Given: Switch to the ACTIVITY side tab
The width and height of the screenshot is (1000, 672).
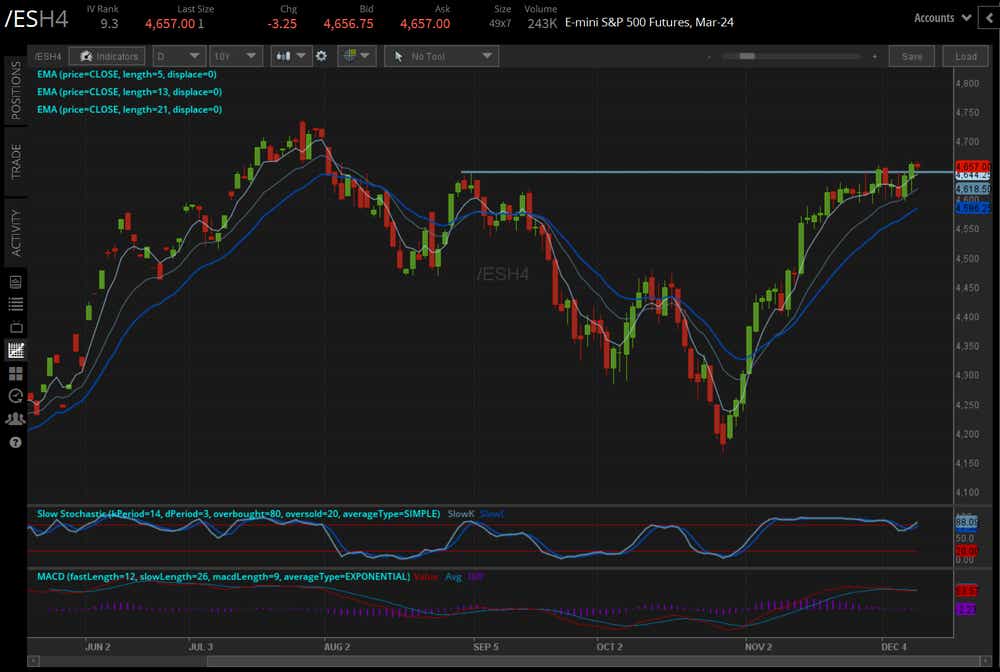Looking at the screenshot, I should pos(15,233).
